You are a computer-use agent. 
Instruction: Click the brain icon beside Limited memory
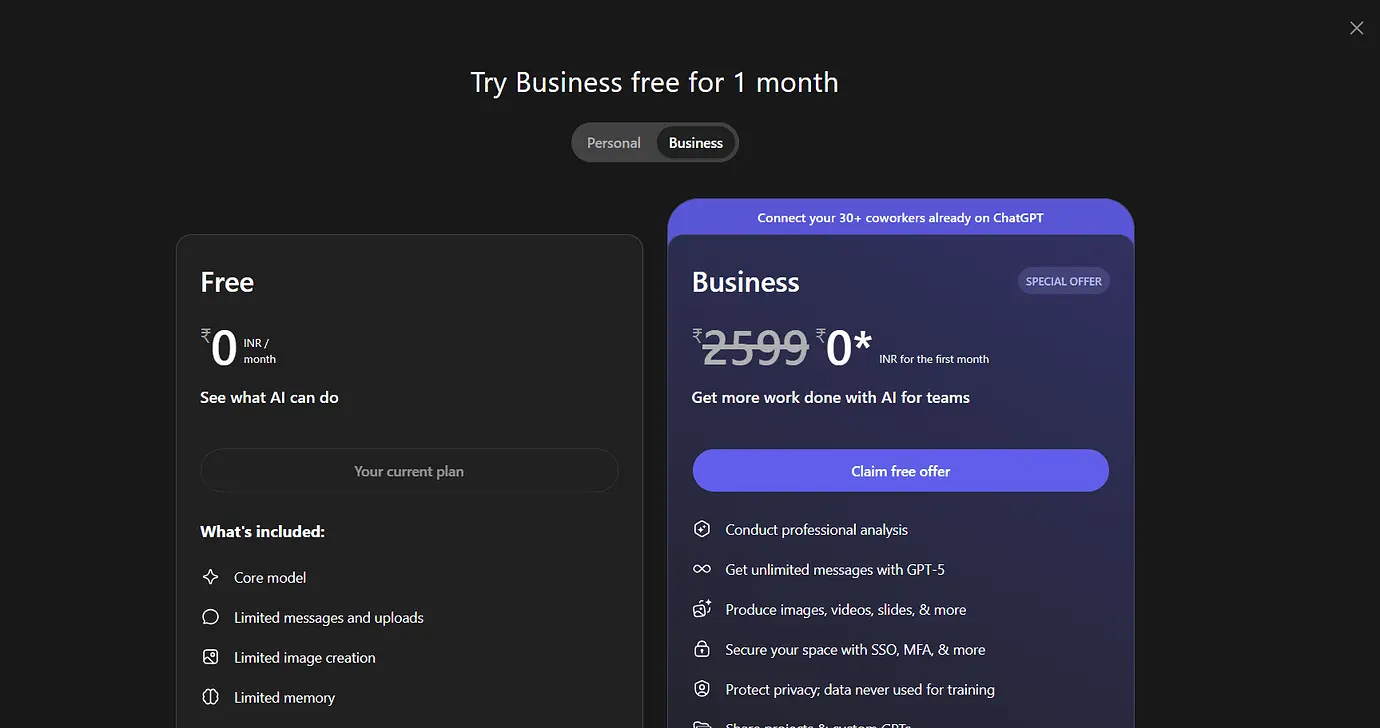[210, 697]
